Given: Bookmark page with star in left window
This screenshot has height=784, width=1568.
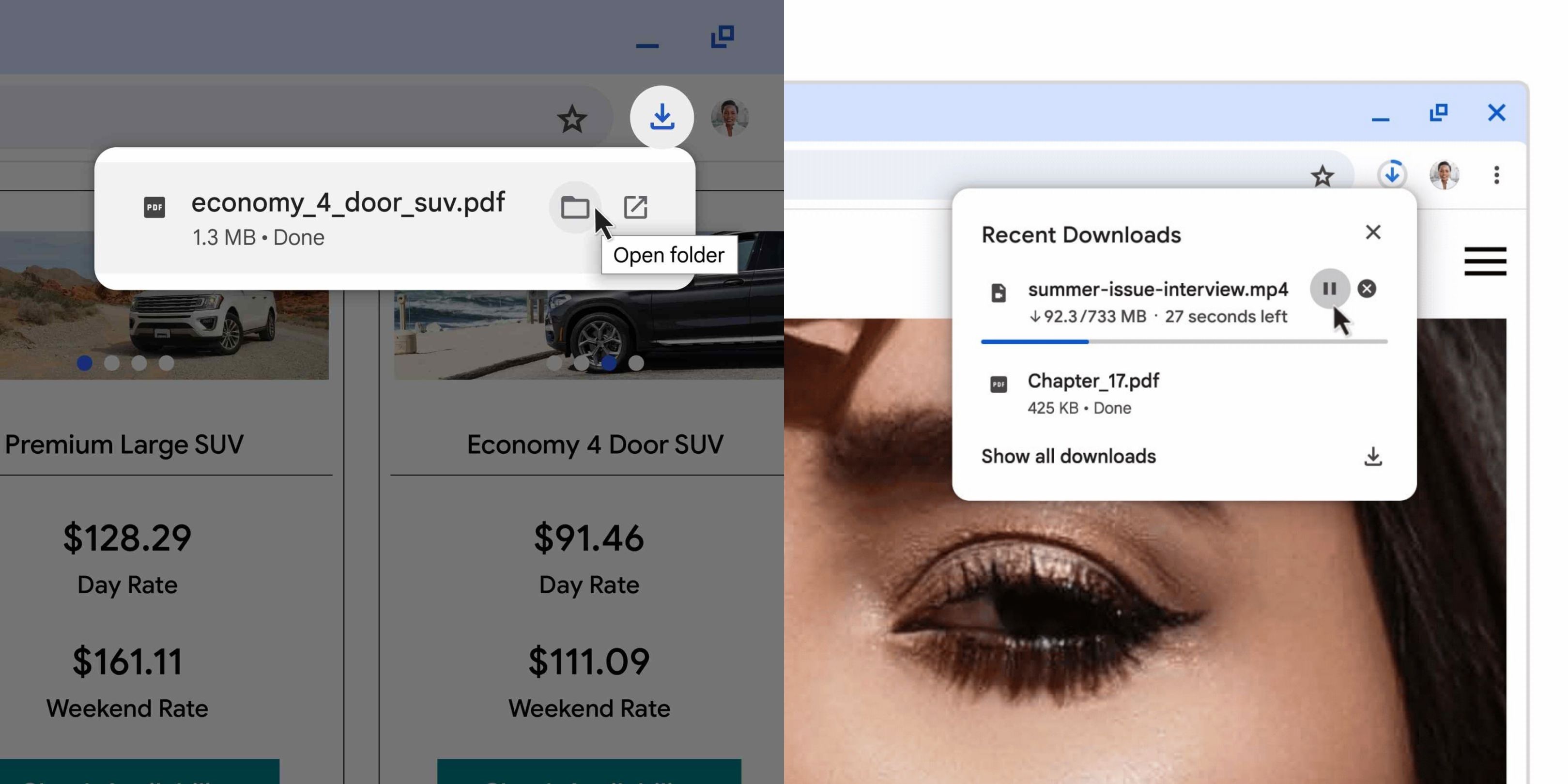Looking at the screenshot, I should click(x=571, y=119).
